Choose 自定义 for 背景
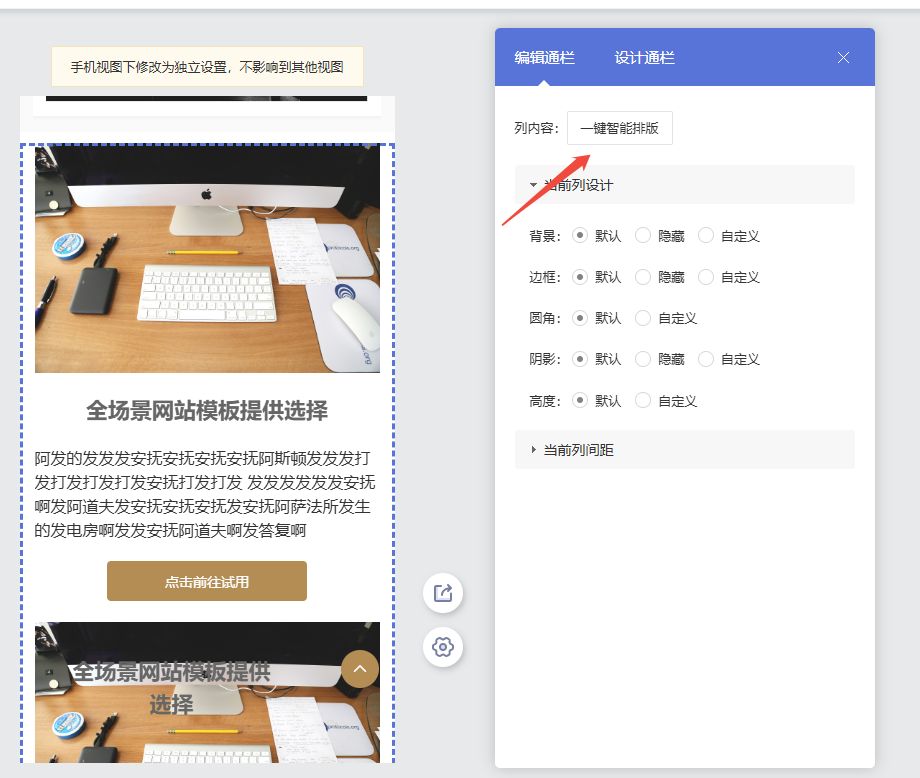The width and height of the screenshot is (920, 778). [x=706, y=236]
